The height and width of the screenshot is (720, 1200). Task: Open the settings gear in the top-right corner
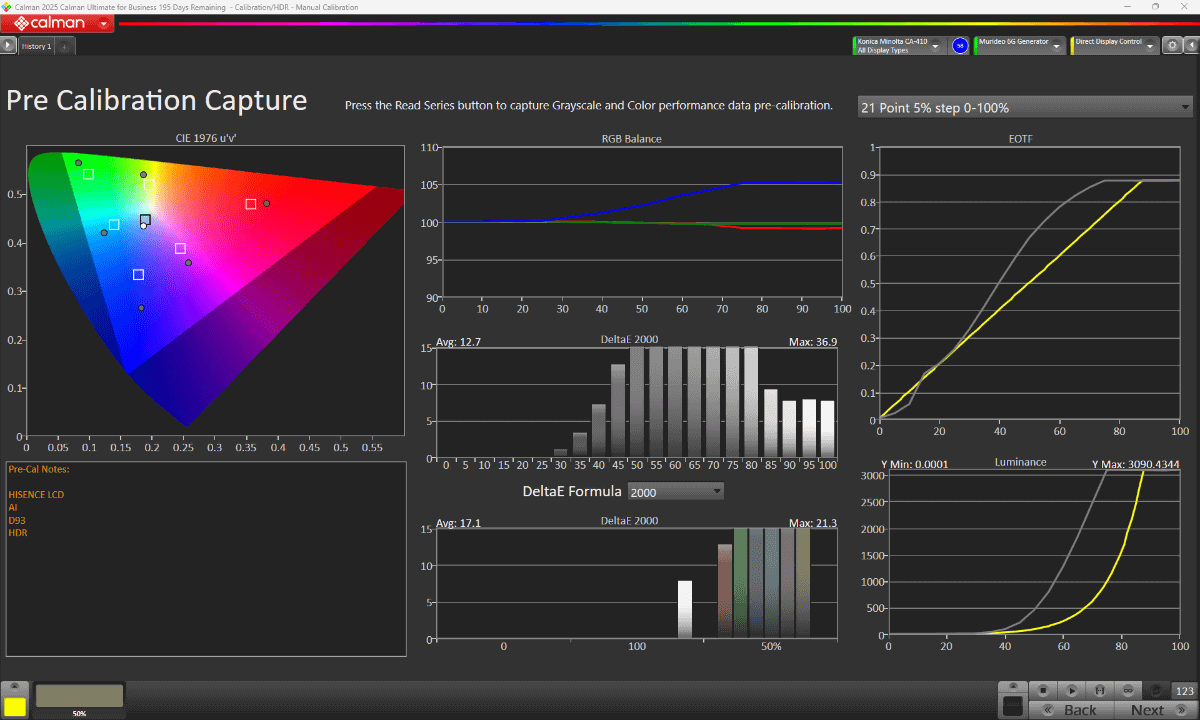[x=1172, y=45]
